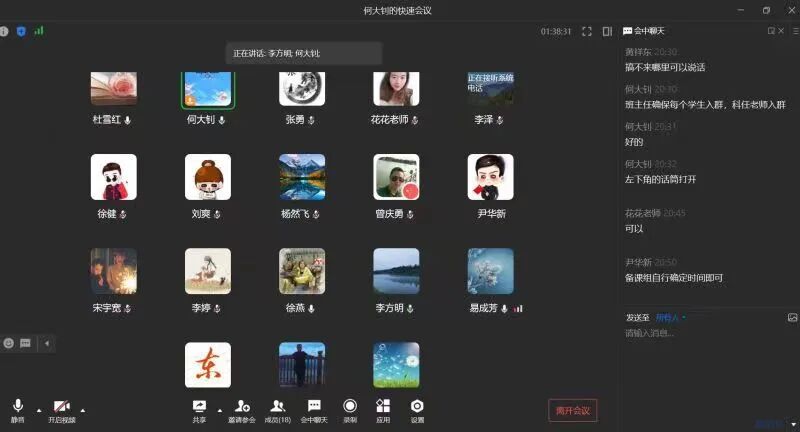Start recording with 录制
The height and width of the screenshot is (432, 800).
click(350, 411)
